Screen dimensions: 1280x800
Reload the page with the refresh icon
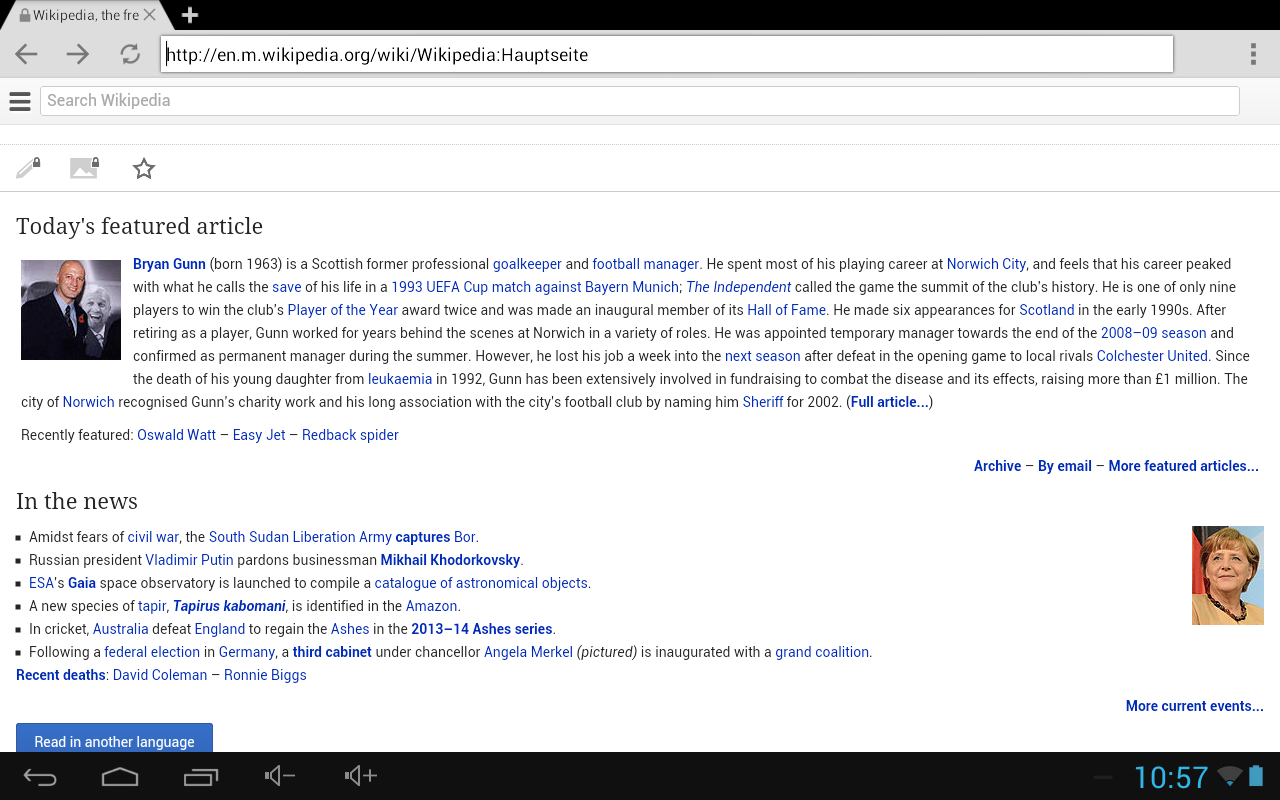click(x=130, y=54)
